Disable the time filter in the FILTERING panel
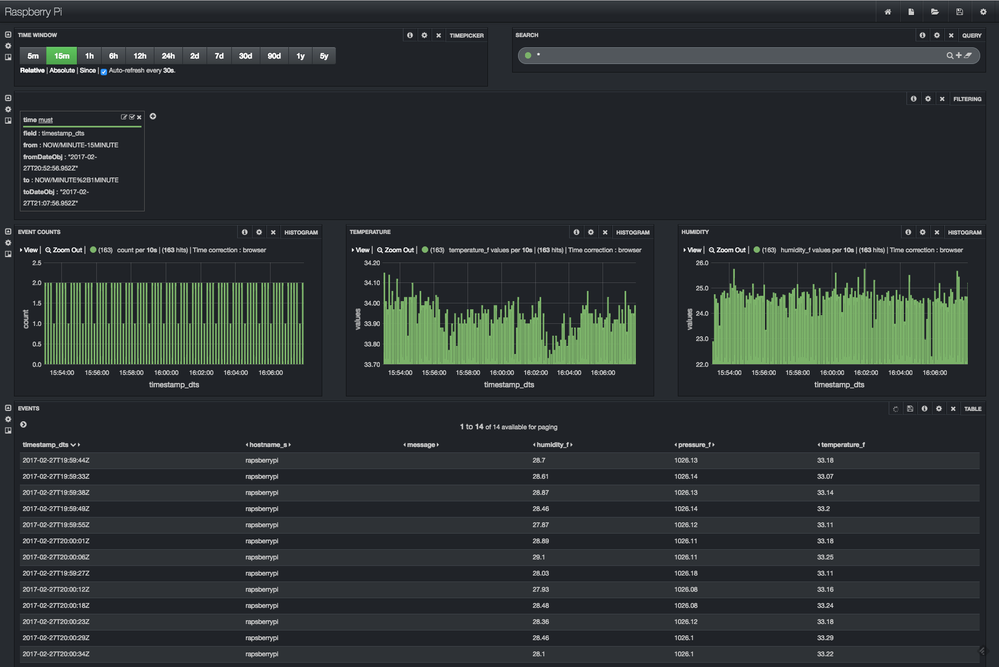This screenshot has width=999, height=667. pos(132,117)
